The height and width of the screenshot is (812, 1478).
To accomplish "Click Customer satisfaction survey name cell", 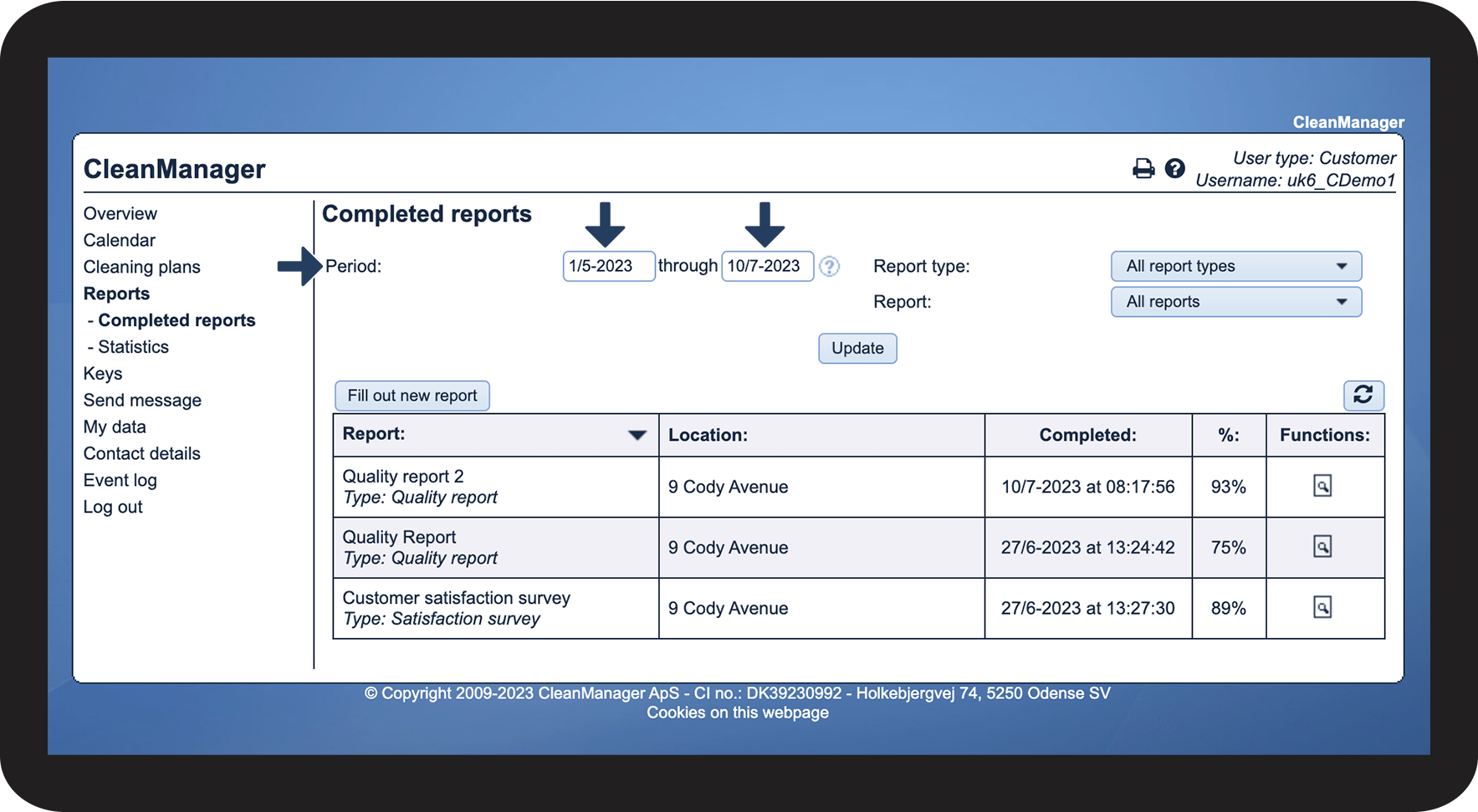I will pos(495,608).
